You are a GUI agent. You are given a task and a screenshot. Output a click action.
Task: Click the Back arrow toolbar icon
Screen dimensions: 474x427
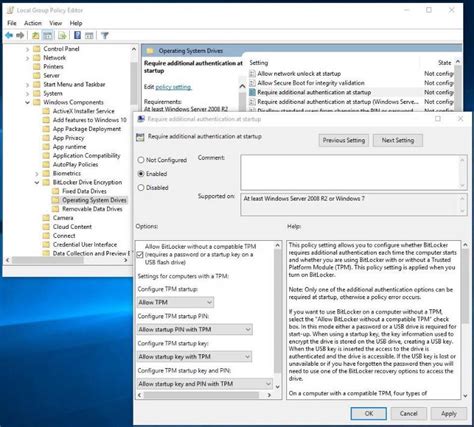tap(9, 35)
